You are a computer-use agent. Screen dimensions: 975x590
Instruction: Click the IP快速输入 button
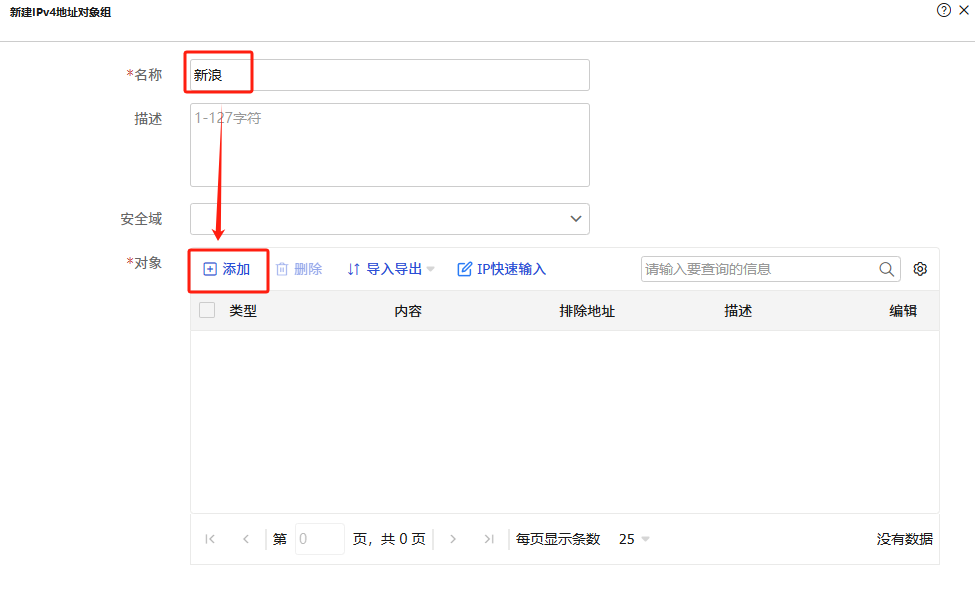(x=502, y=269)
